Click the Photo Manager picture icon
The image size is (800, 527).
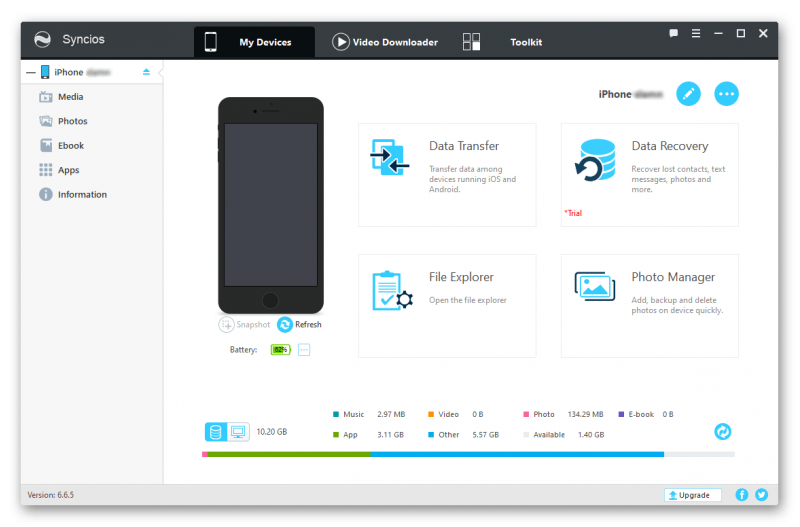tap(594, 286)
